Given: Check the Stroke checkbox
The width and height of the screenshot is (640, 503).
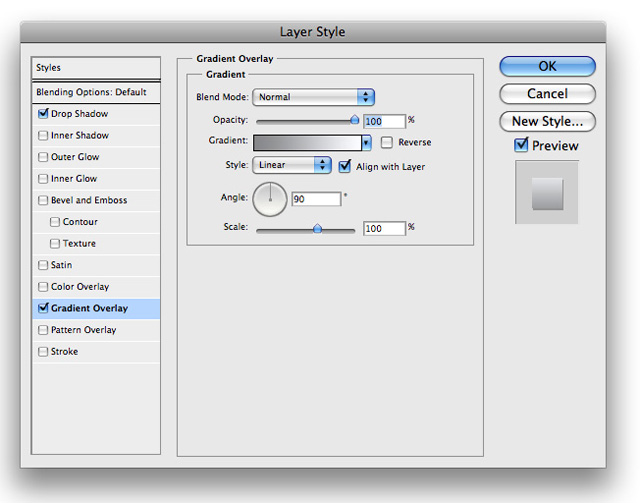Looking at the screenshot, I should (x=43, y=351).
